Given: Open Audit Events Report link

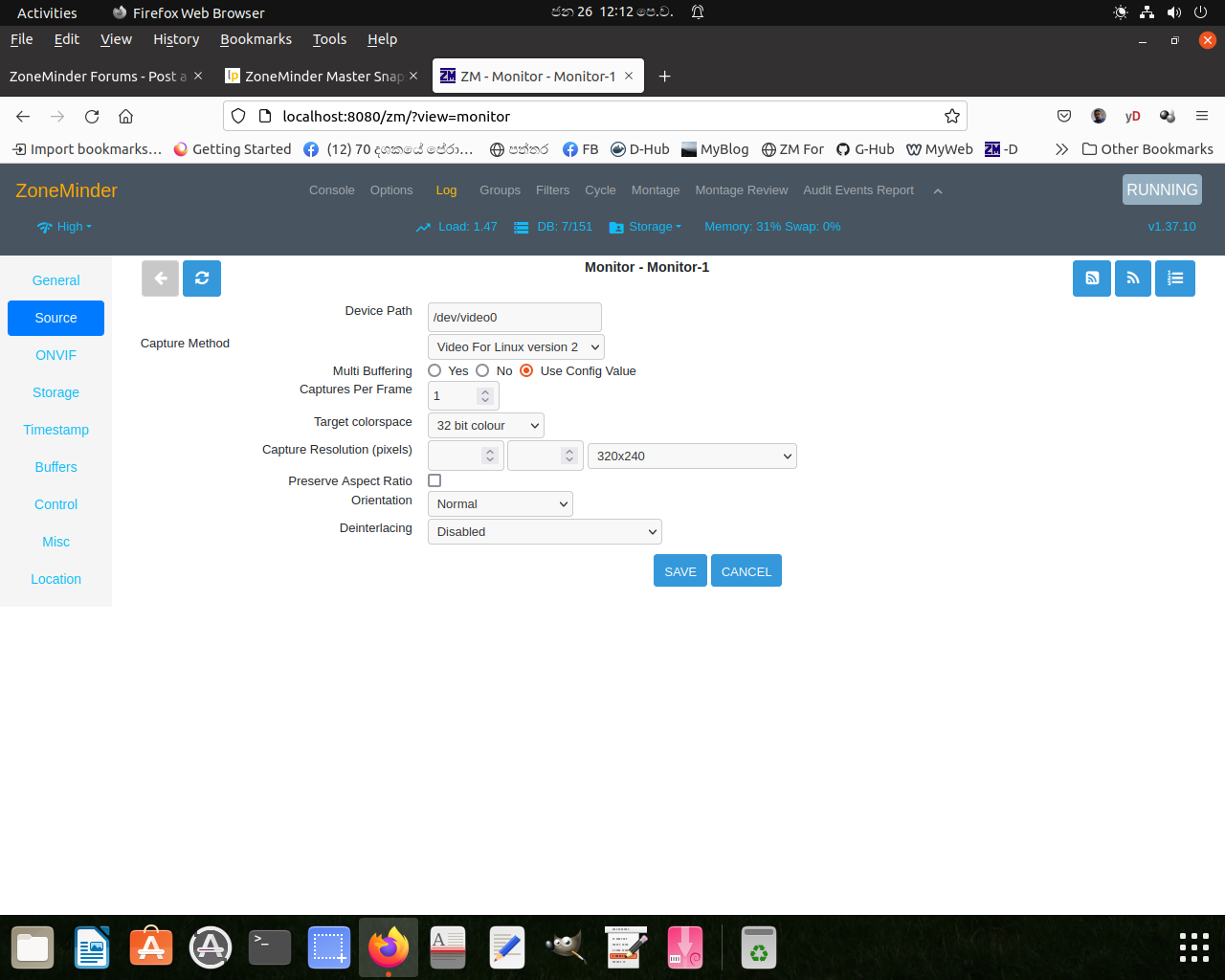Looking at the screenshot, I should pos(858,190).
